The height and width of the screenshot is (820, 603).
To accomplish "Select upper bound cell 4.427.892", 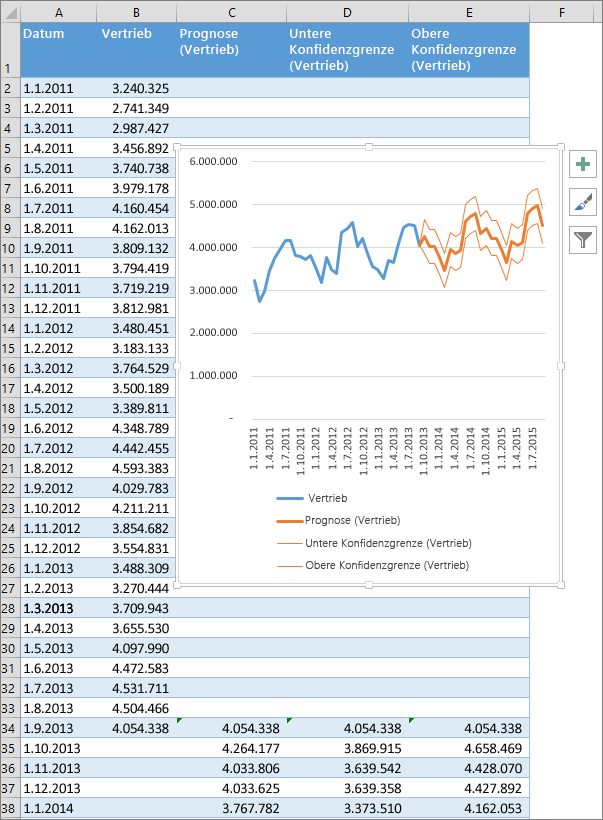I will point(469,788).
